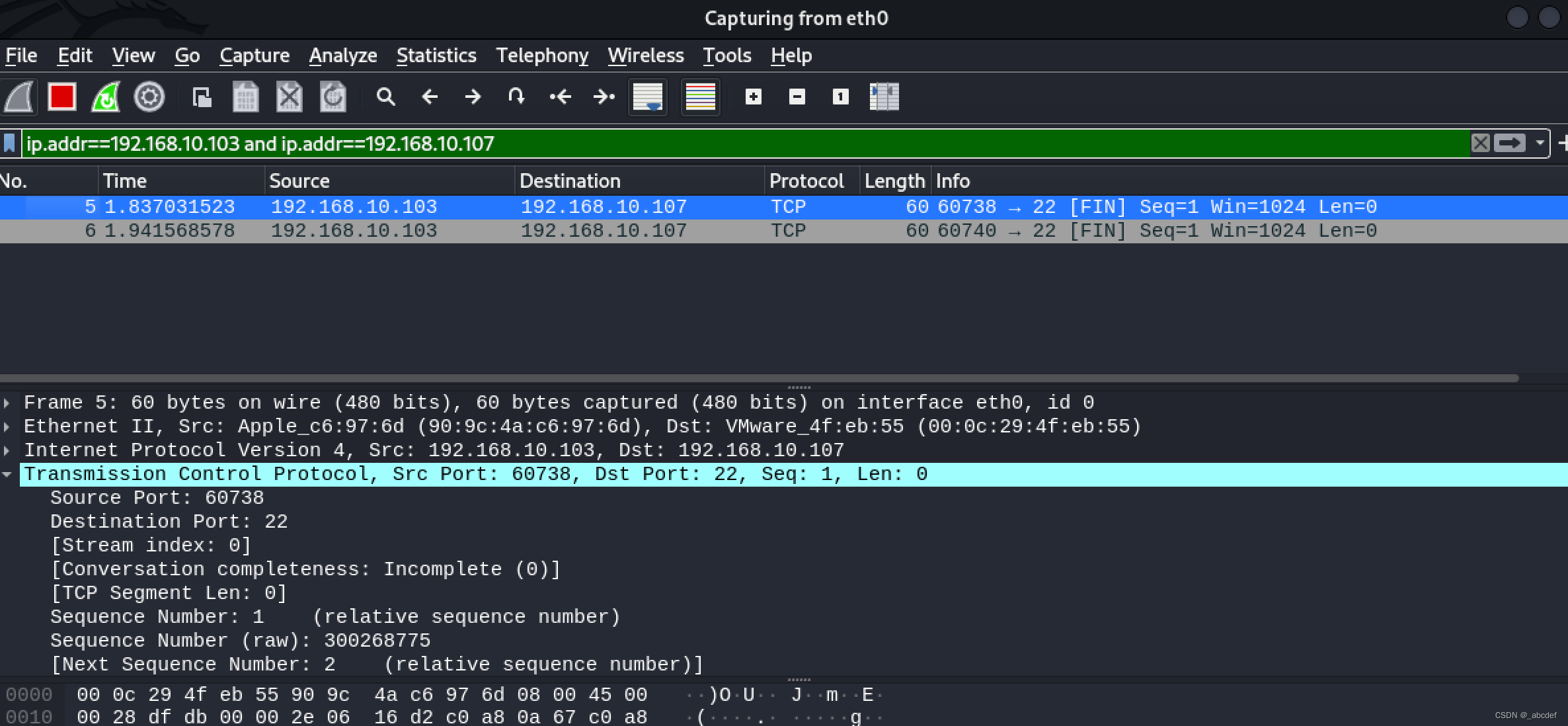Restart the current capture
Screen dimensions: 1568x726
pos(106,97)
